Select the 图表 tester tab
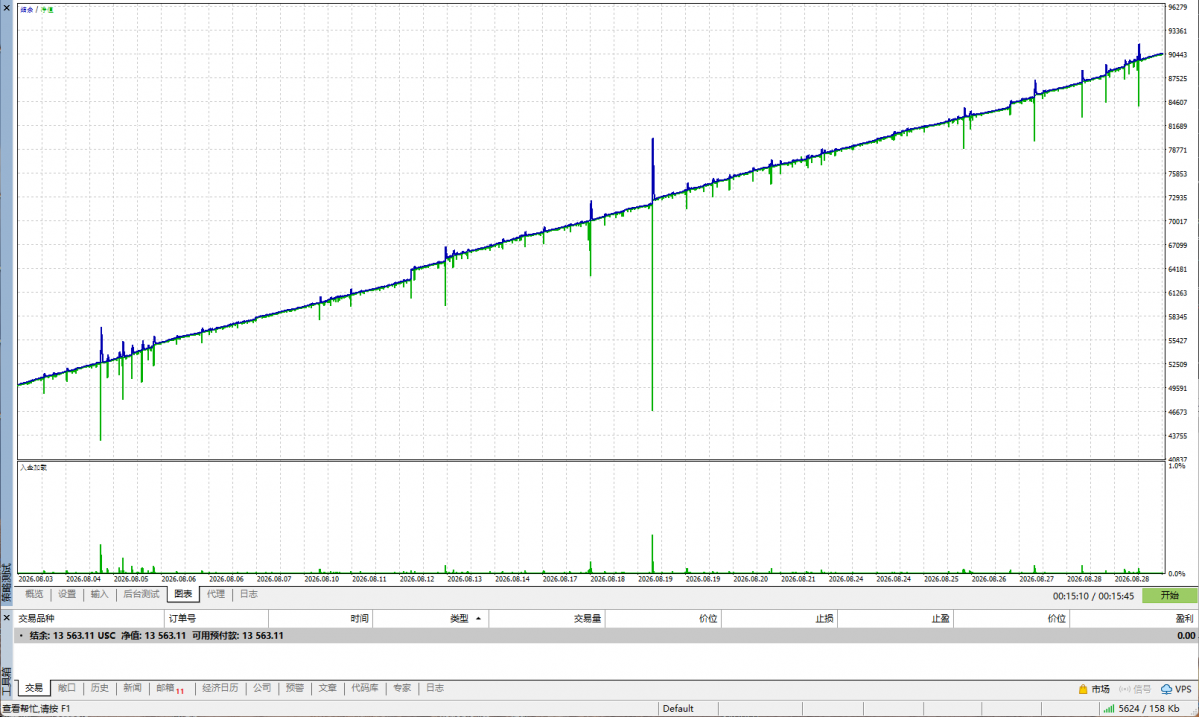 [x=184, y=594]
